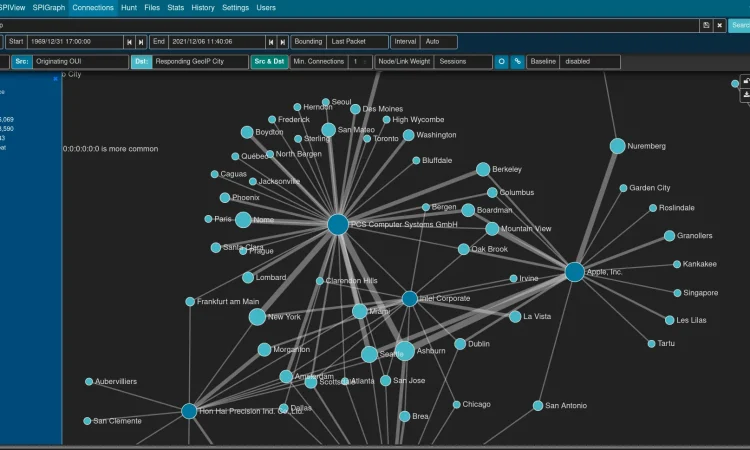
Task: Click the End time input field
Action: click(217, 42)
